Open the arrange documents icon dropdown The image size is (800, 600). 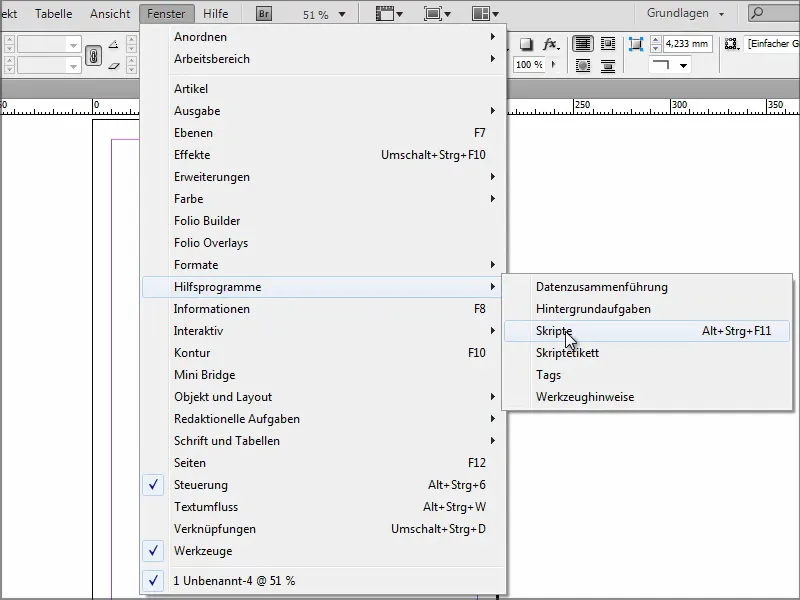point(485,14)
